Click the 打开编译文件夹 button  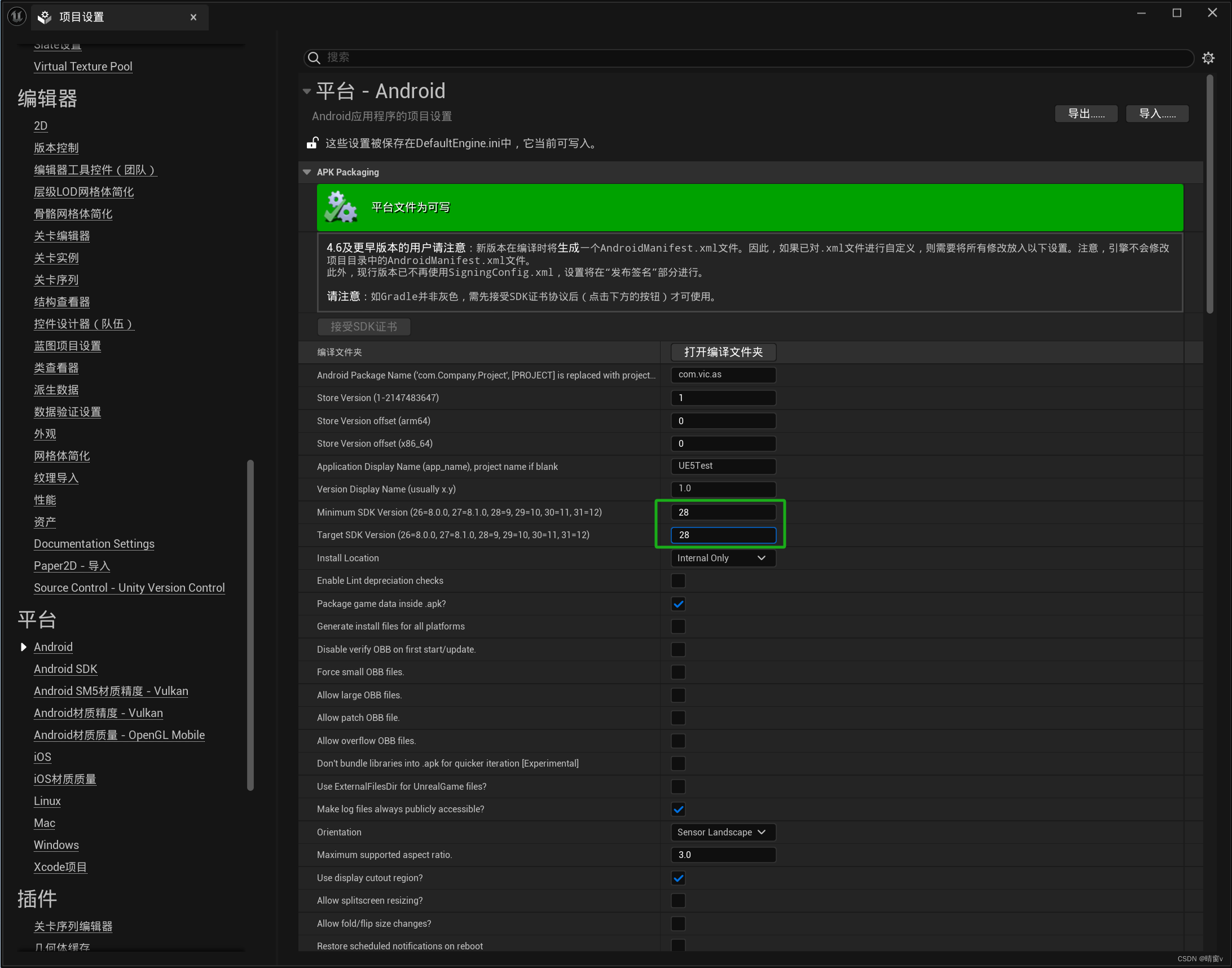[x=723, y=352]
